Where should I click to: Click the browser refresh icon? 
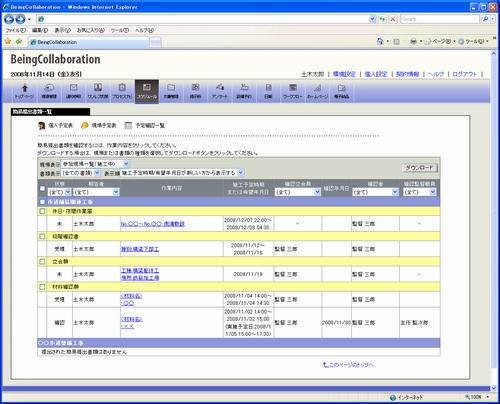[x=383, y=19]
